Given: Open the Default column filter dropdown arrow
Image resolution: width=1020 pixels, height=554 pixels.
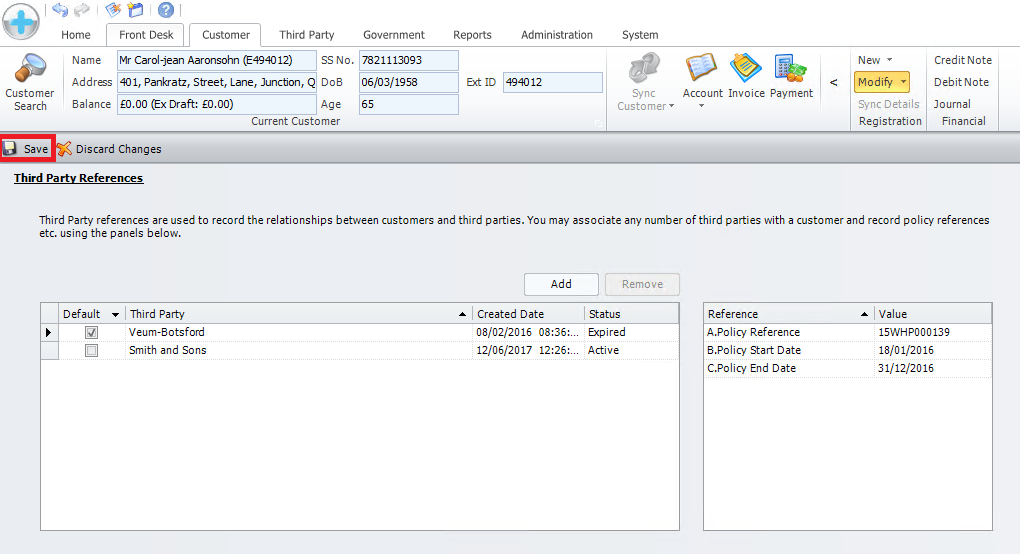Looking at the screenshot, I should pos(115,314).
